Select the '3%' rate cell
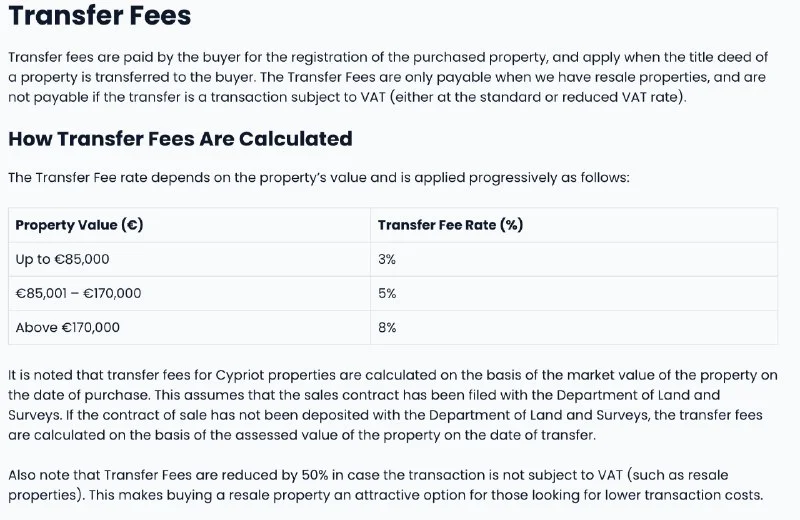This screenshot has height=520, width=800. point(387,259)
